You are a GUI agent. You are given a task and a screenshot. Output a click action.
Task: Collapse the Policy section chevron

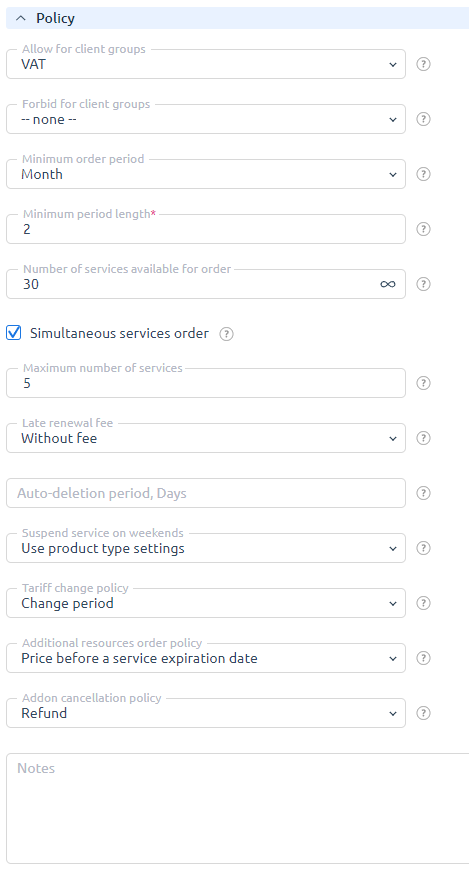click(21, 18)
